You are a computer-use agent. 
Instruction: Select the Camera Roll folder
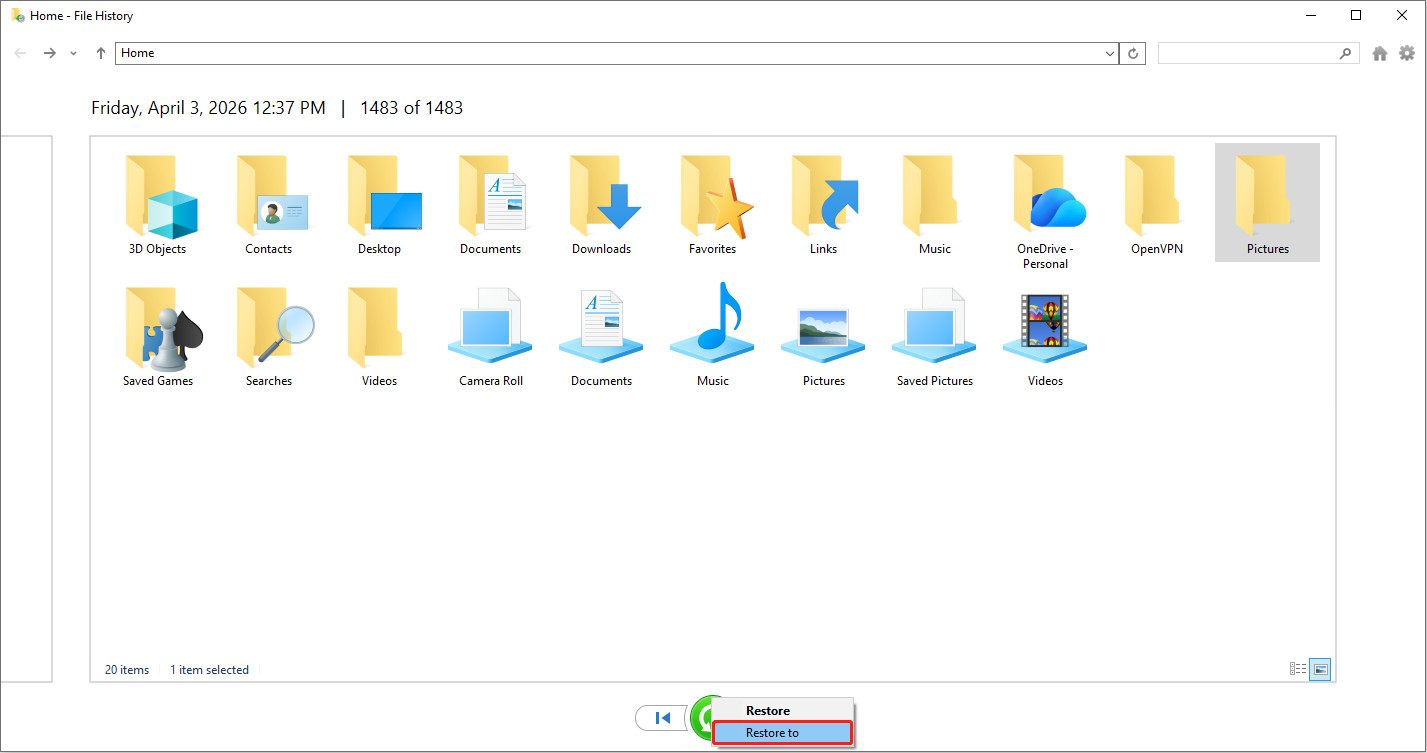tap(490, 335)
